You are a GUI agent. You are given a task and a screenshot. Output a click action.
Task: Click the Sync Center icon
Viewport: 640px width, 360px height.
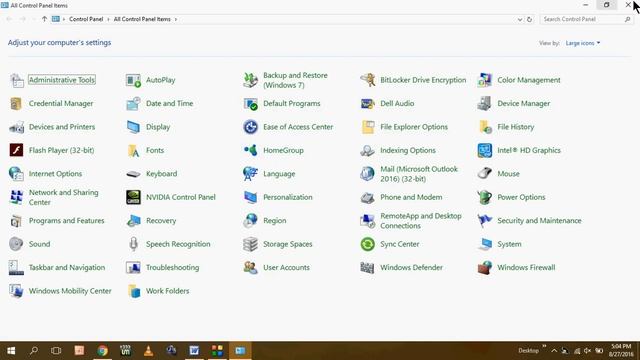click(x=368, y=244)
